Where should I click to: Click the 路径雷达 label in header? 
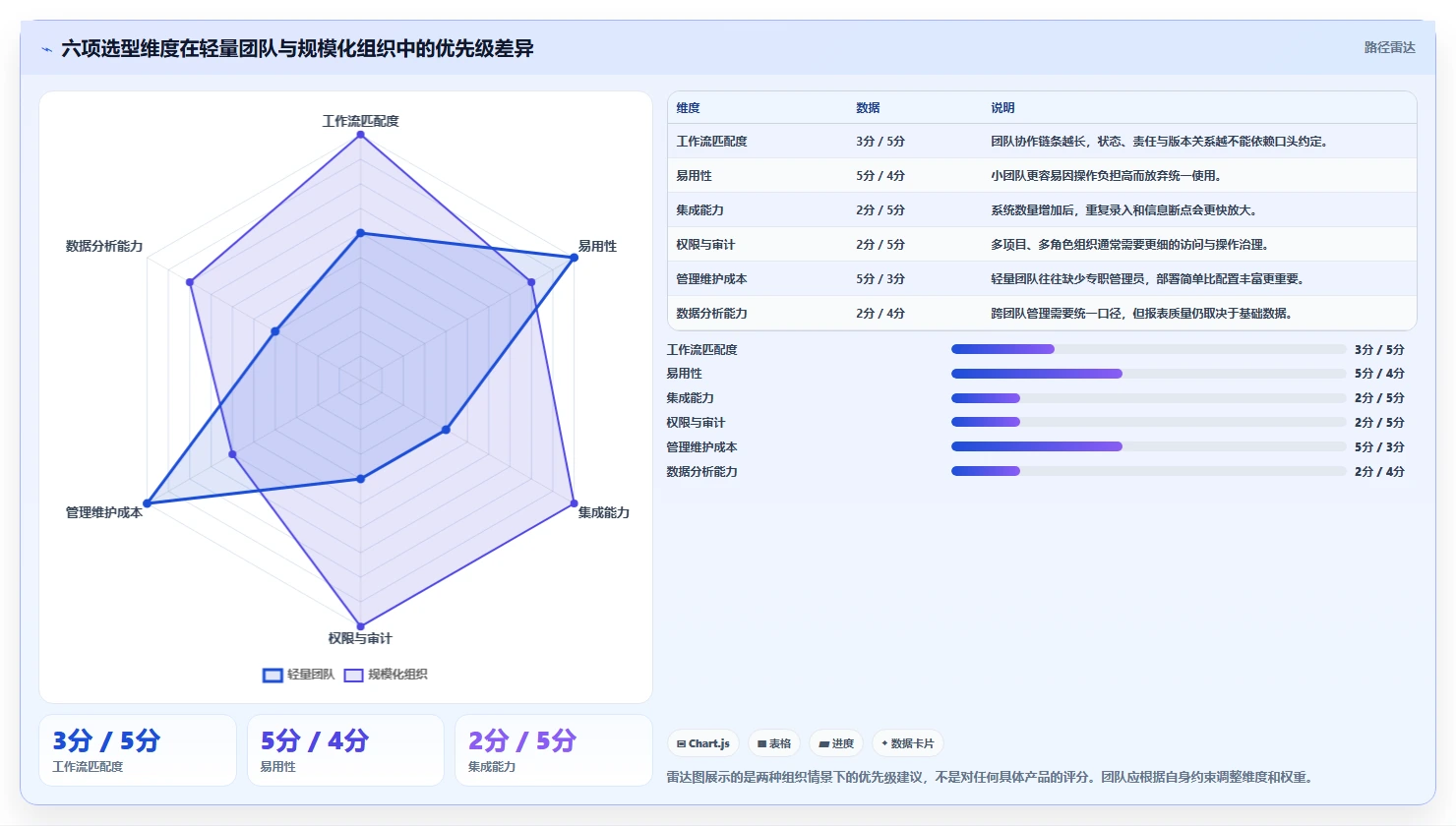tap(1389, 47)
